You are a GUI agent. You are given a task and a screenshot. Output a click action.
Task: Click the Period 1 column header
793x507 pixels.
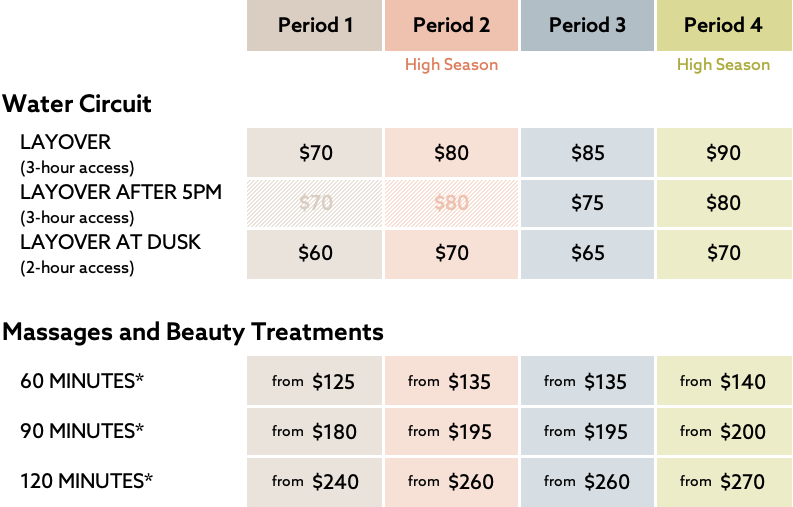coord(315,26)
